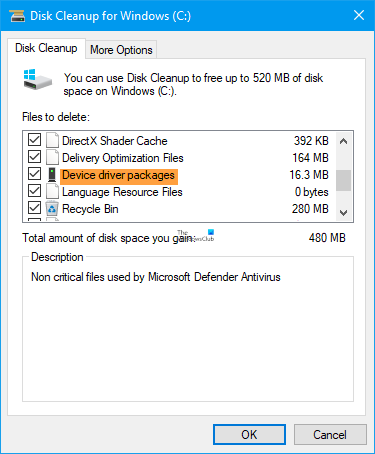The width and height of the screenshot is (375, 454).
Task: Click the file list scrollbar thumb
Action: (343, 180)
